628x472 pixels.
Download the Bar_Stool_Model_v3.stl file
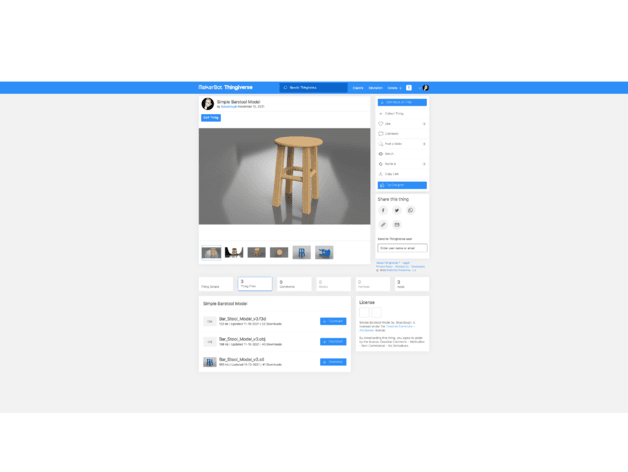(333, 362)
